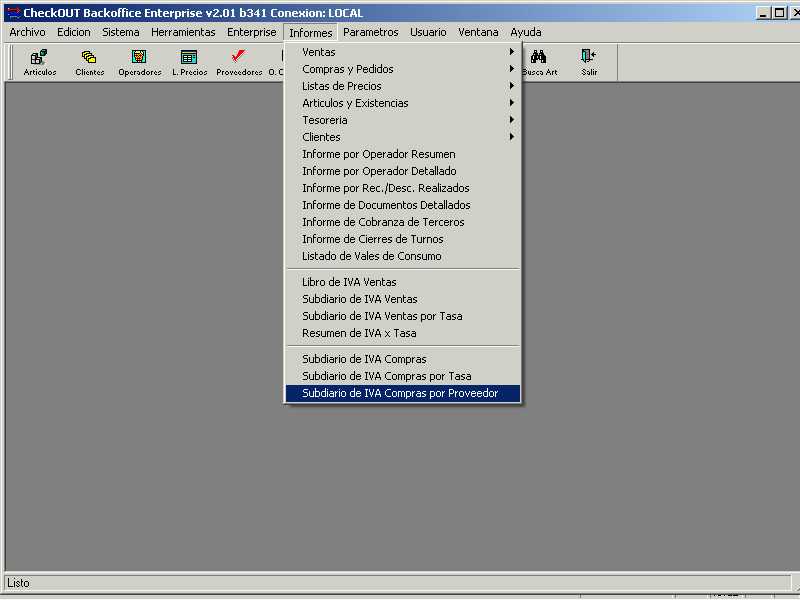Choose Subdiario de IVA Ventas por Tasa

[403, 316]
